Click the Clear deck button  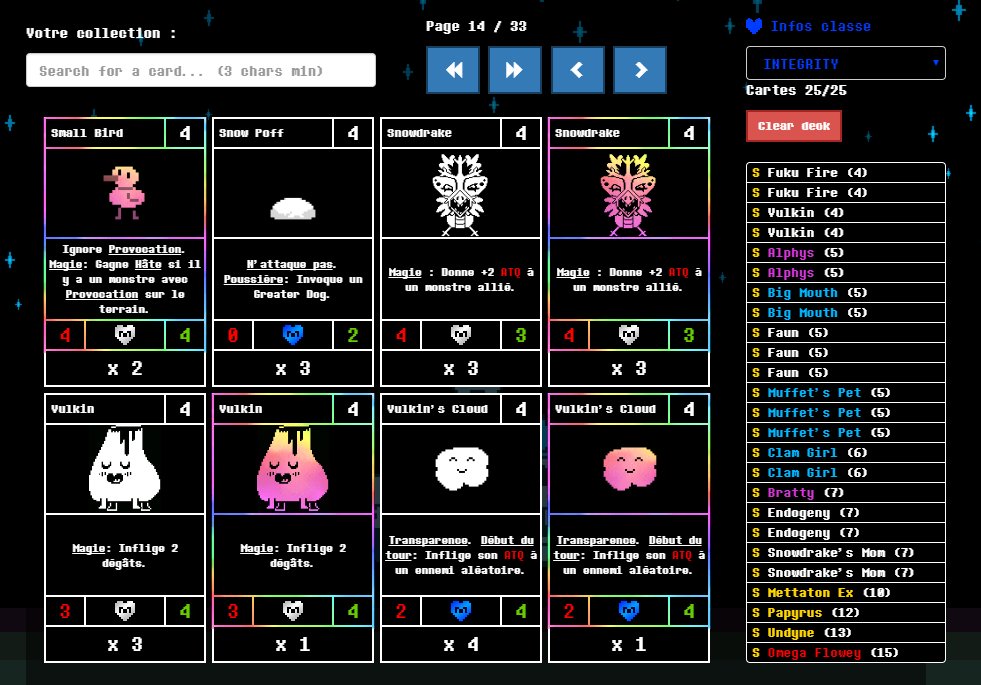click(793, 126)
